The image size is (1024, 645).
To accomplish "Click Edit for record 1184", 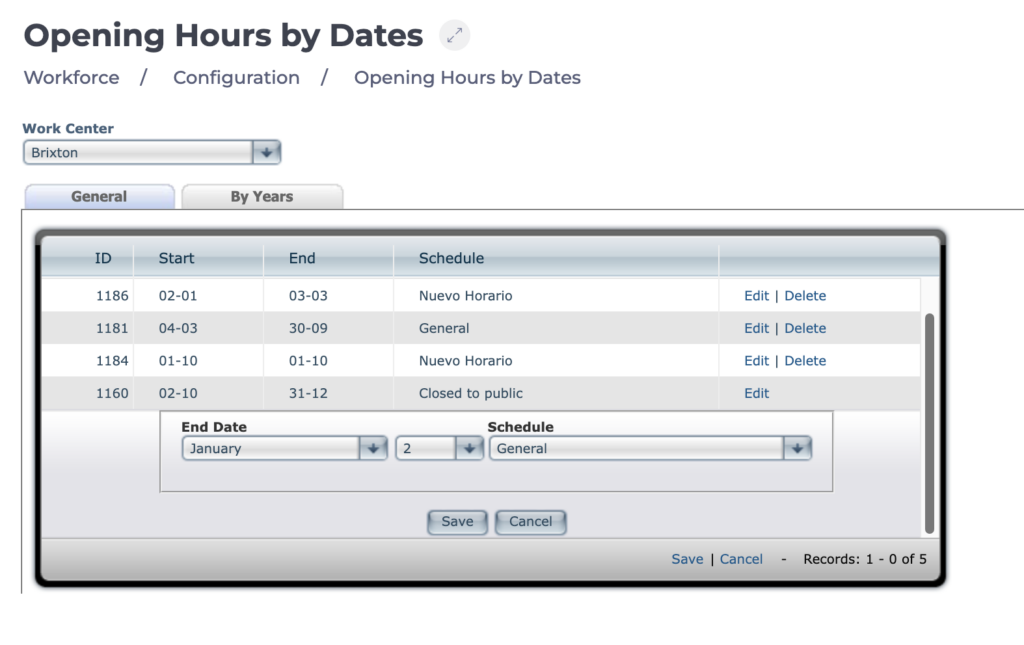I will (x=756, y=361).
